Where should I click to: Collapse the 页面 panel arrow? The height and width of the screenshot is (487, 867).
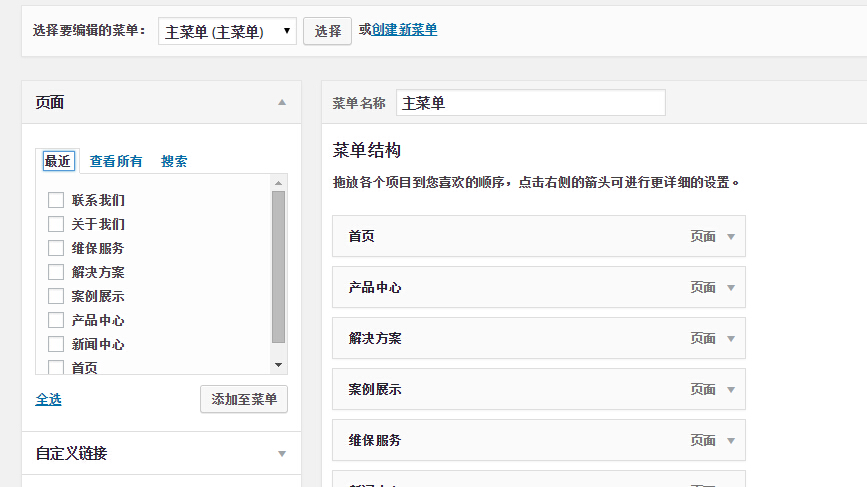(282, 102)
